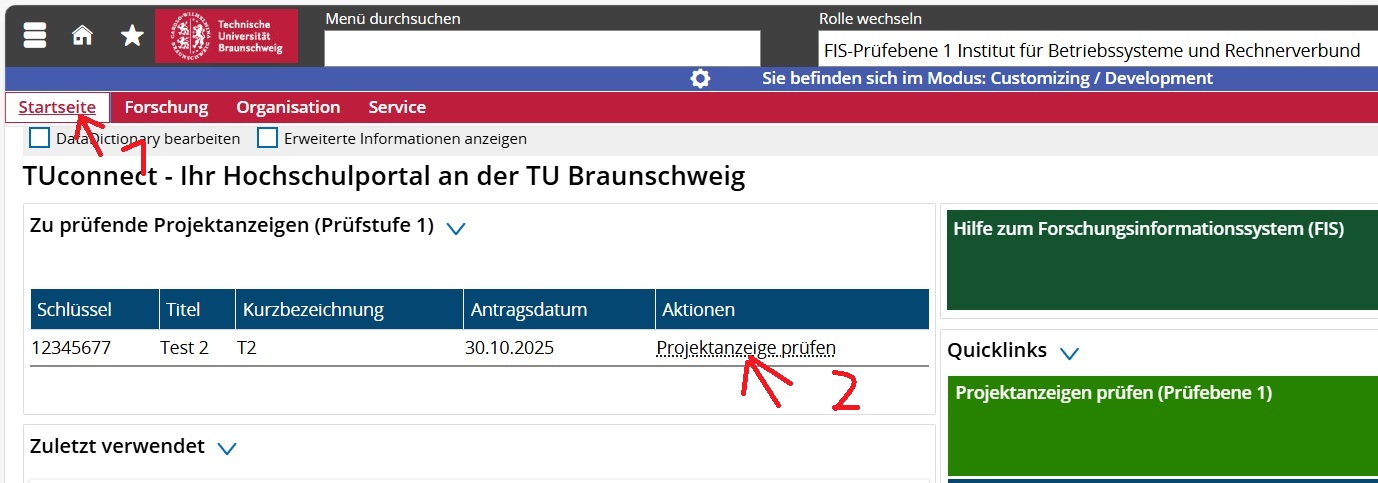
Task: Open the hamburger main menu icon
Action: [x=35, y=36]
